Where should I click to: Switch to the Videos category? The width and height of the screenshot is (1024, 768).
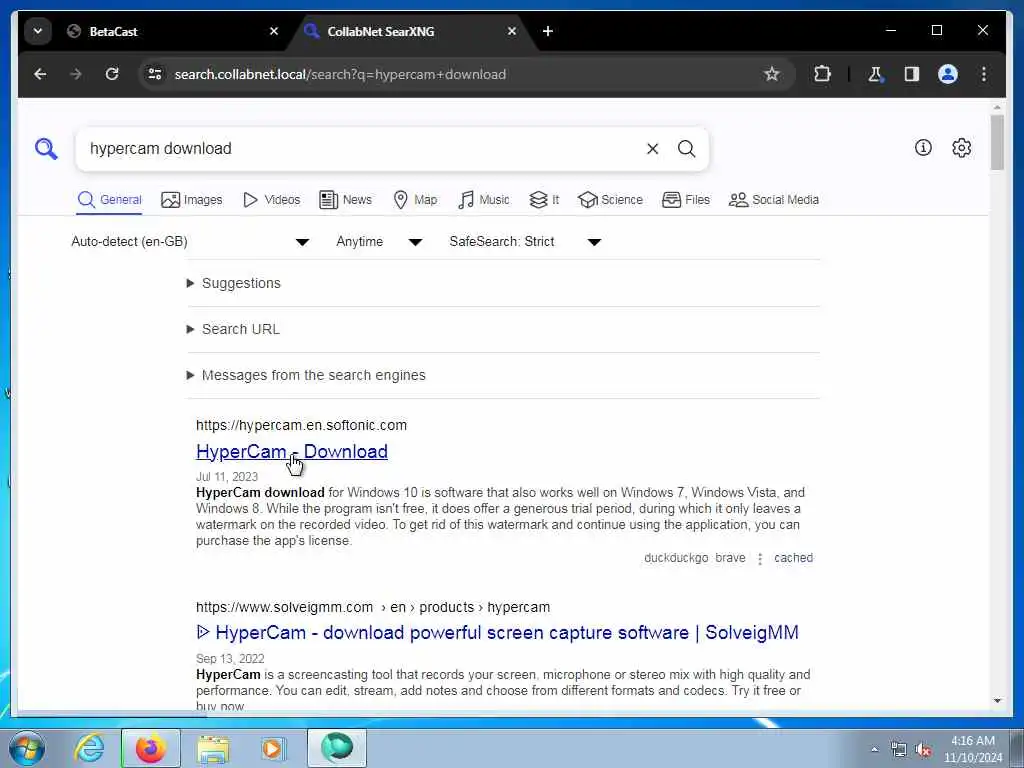[x=271, y=200]
